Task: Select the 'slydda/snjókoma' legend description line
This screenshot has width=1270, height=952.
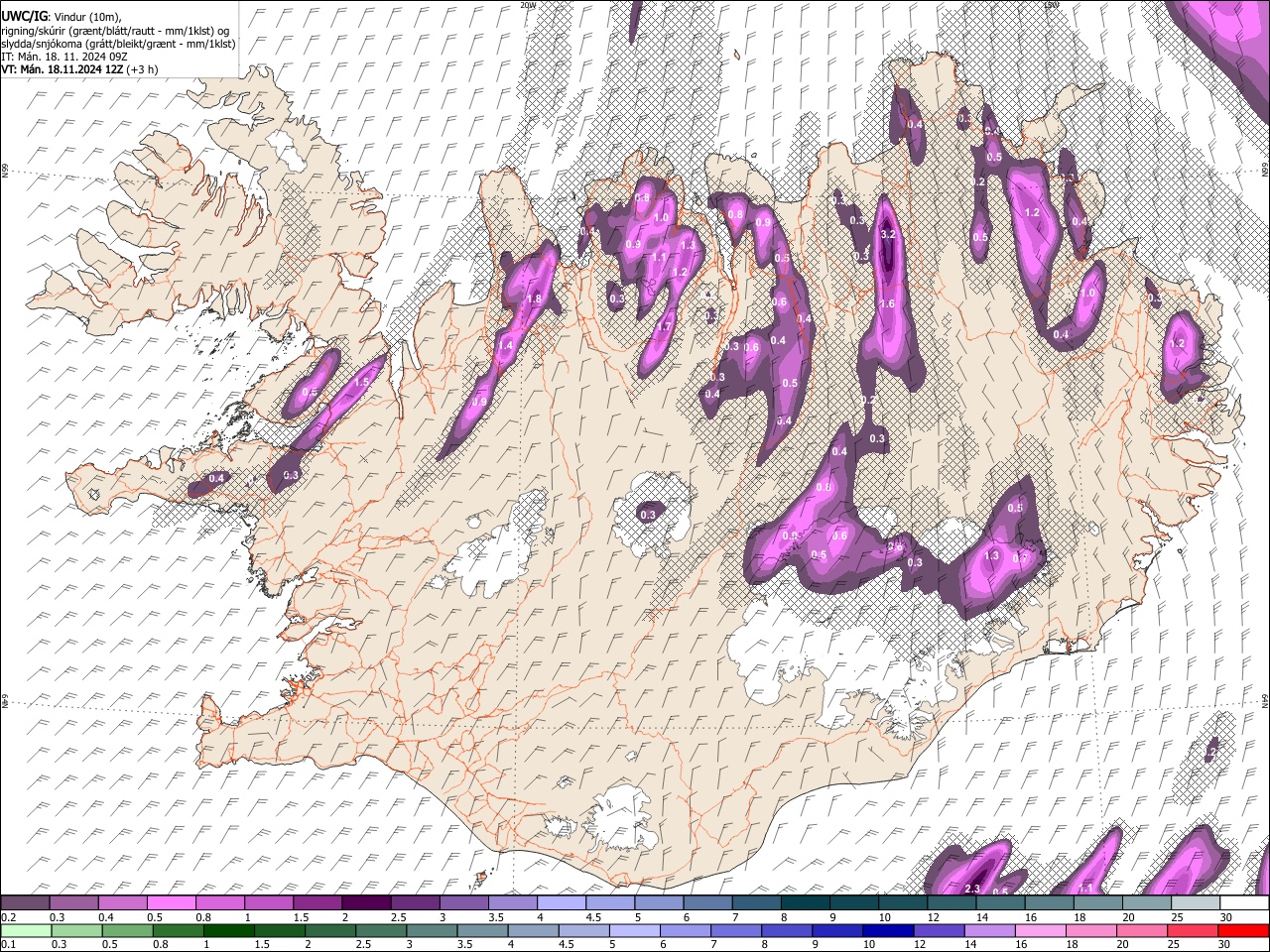Action: (118, 44)
